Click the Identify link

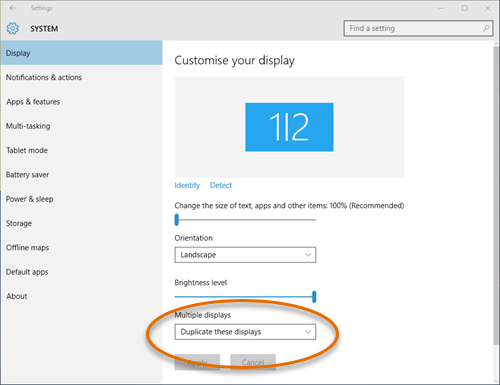tap(187, 185)
